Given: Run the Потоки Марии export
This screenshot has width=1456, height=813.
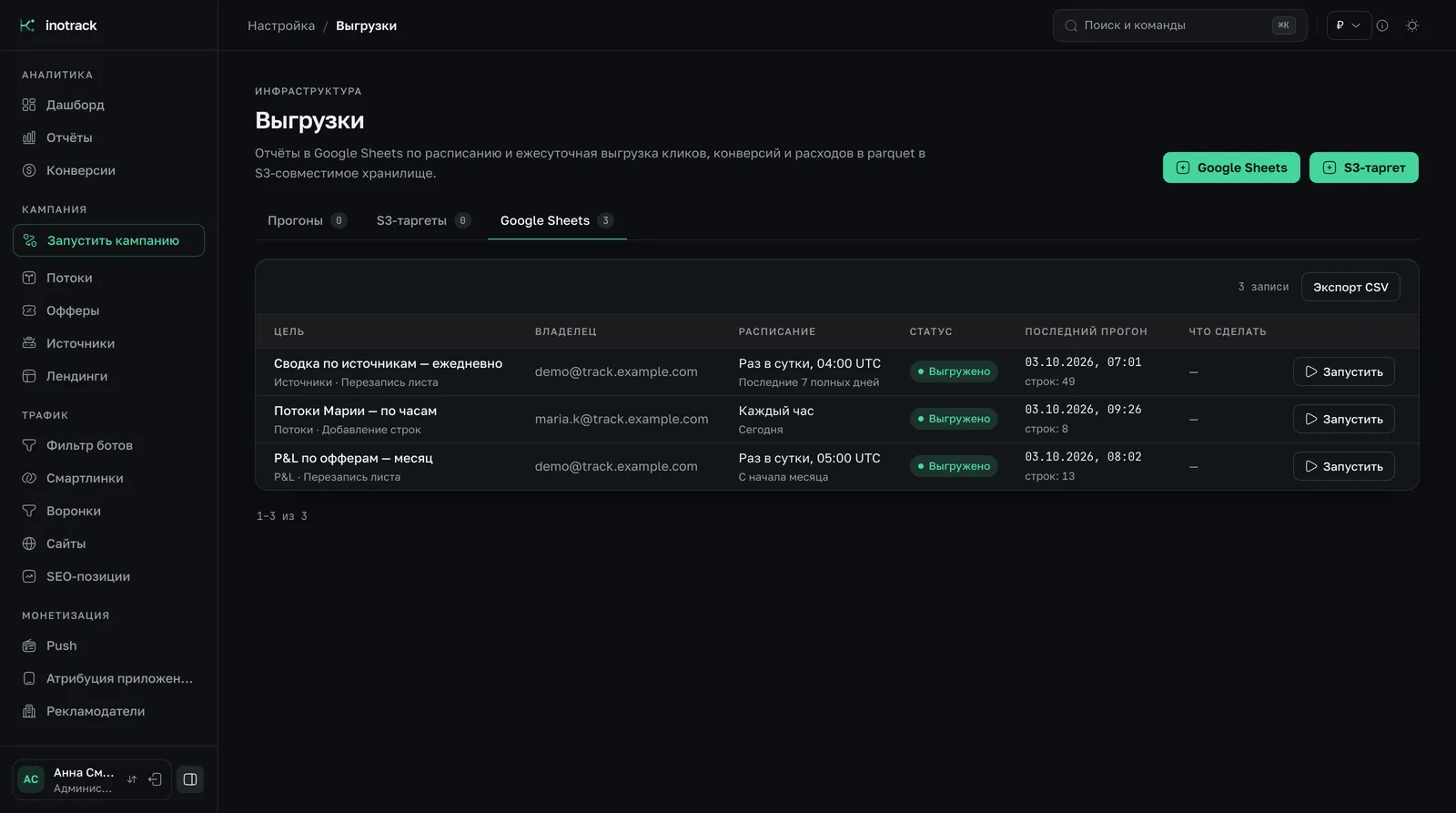Looking at the screenshot, I should (x=1343, y=419).
